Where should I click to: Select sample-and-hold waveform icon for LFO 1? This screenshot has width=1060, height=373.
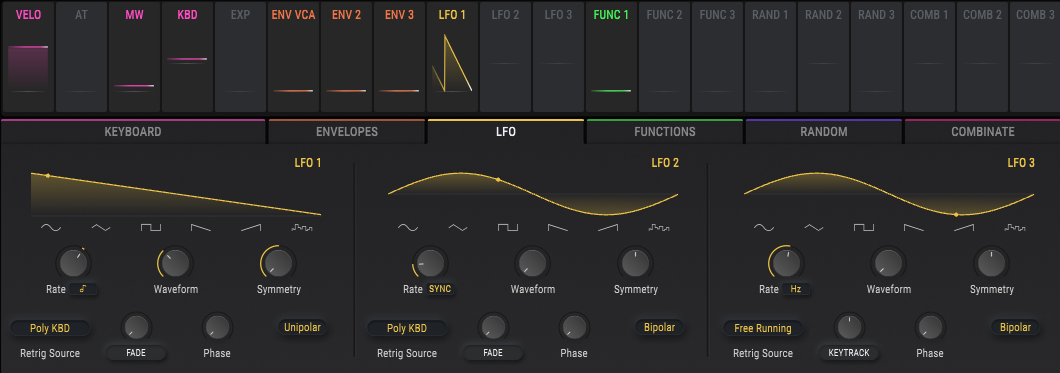pyautogui.click(x=302, y=228)
